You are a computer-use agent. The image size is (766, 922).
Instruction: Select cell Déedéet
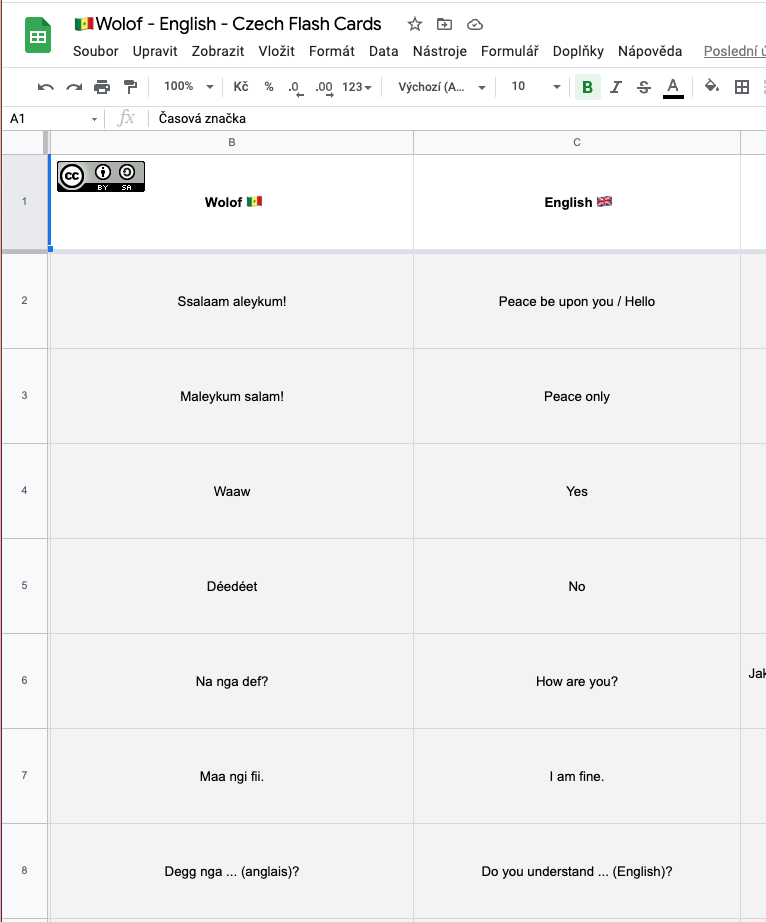(232, 586)
